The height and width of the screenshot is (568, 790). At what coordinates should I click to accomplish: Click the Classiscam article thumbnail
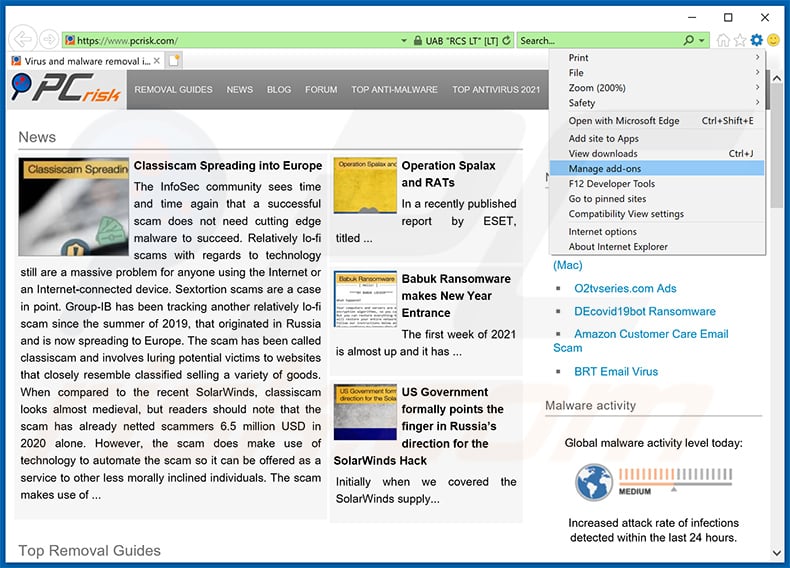pyautogui.click(x=74, y=207)
